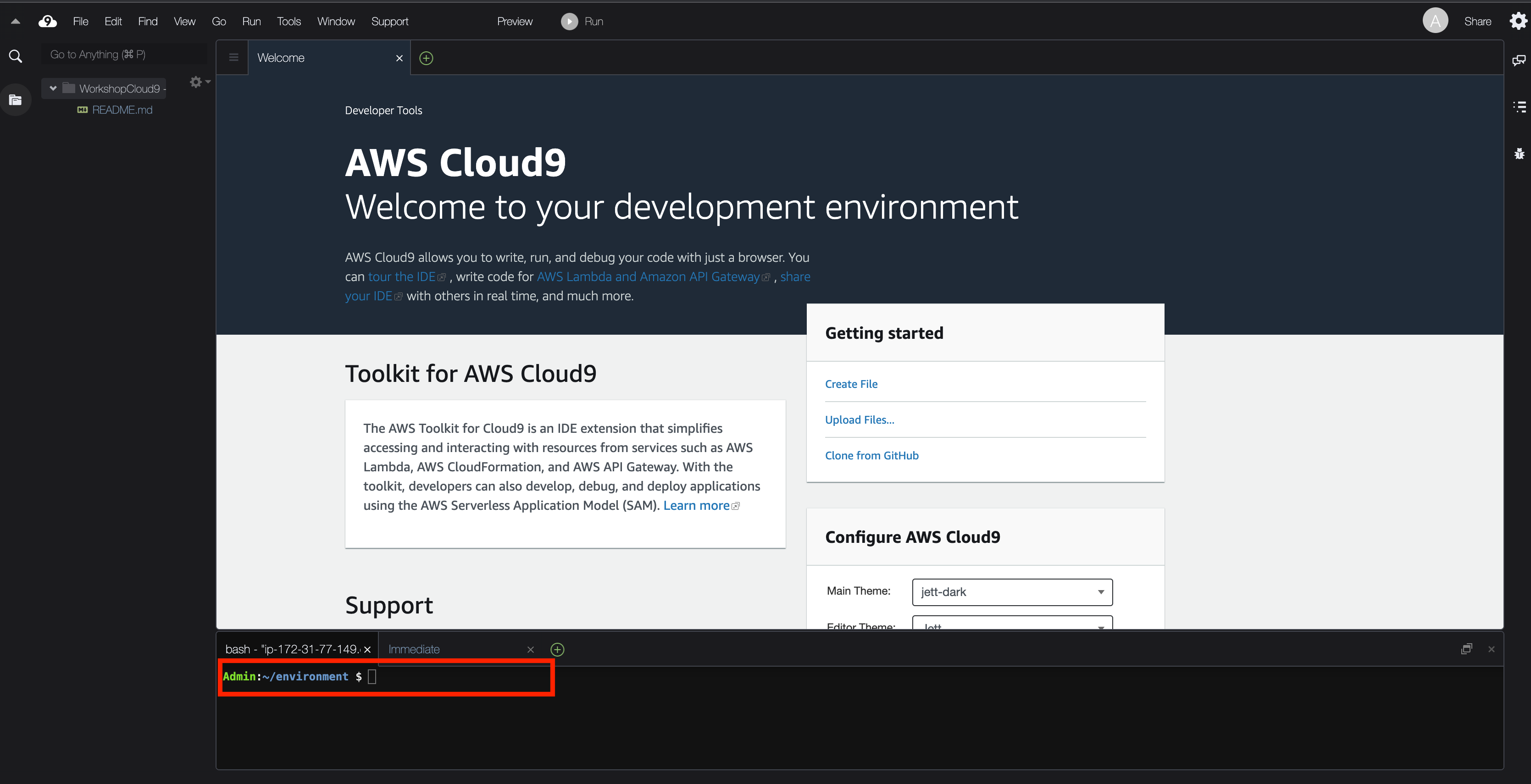Viewport: 1531px width, 784px height.
Task: Open the user avatar A
Action: pyautogui.click(x=1435, y=21)
